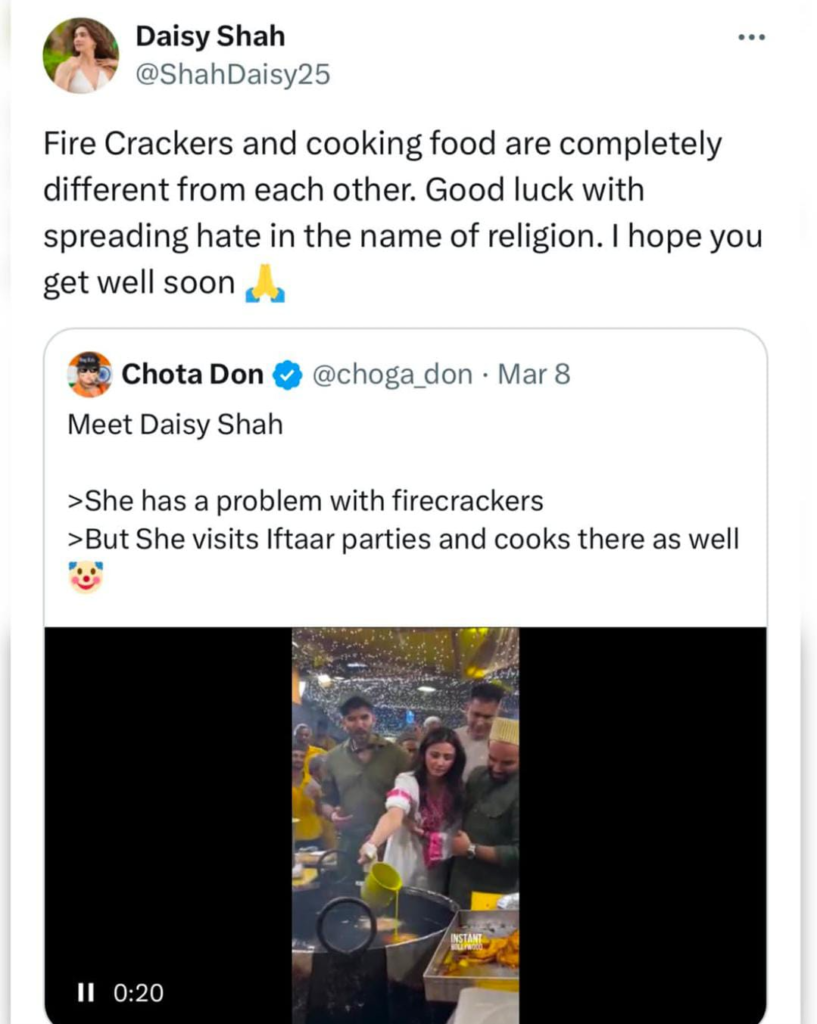Click the 0:20 video timestamp
The width and height of the screenshot is (817, 1024).
[139, 992]
